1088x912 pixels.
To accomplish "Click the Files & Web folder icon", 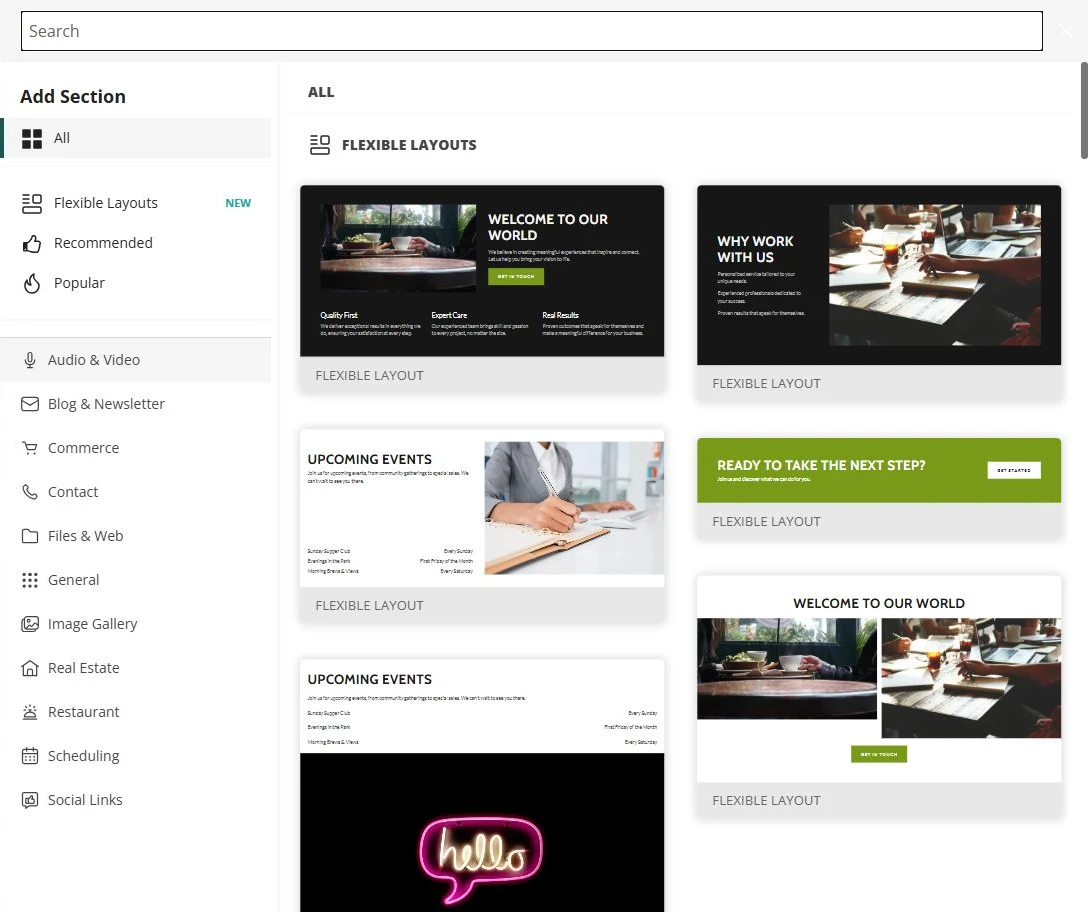I will pos(30,536).
